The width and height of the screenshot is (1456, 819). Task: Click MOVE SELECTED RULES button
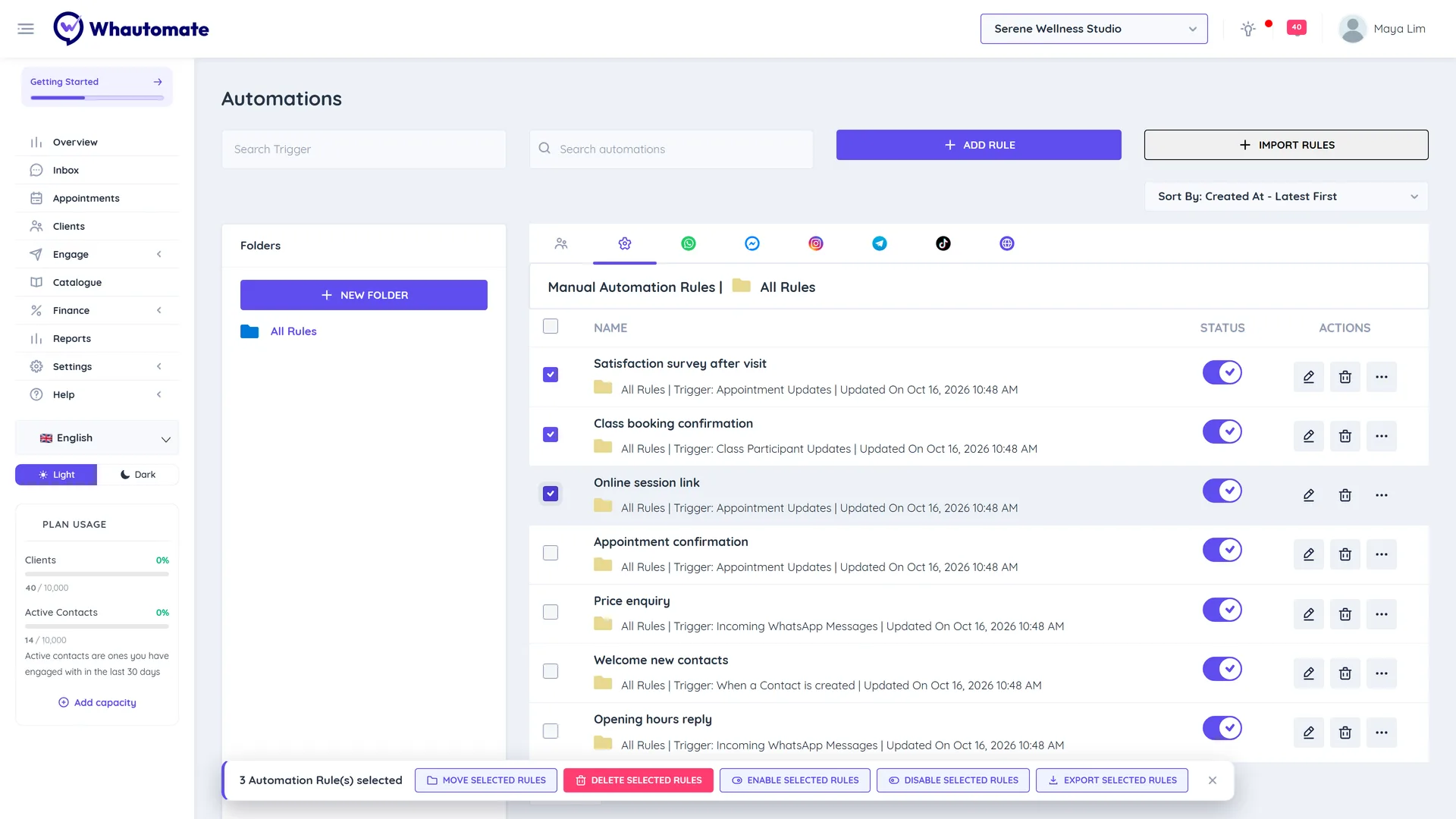click(486, 780)
